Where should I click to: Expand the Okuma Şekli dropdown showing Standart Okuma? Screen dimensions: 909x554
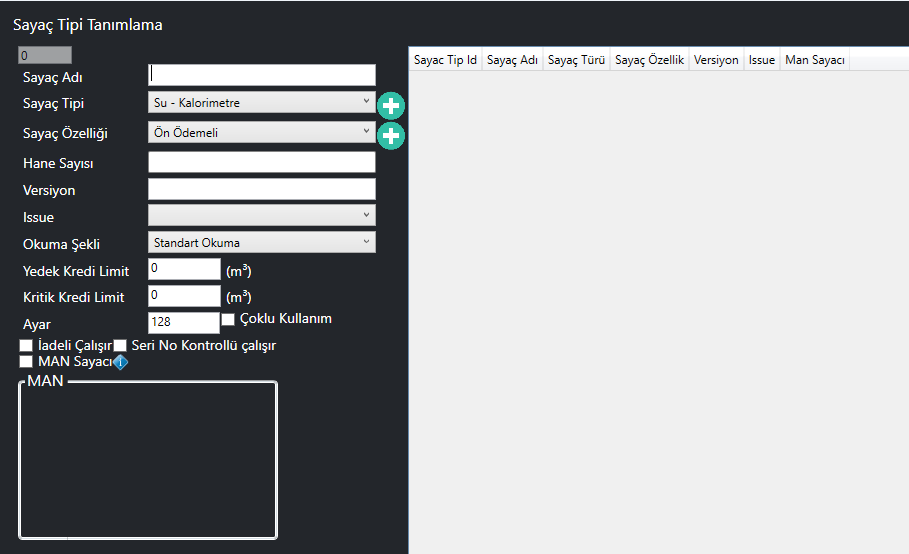261,242
